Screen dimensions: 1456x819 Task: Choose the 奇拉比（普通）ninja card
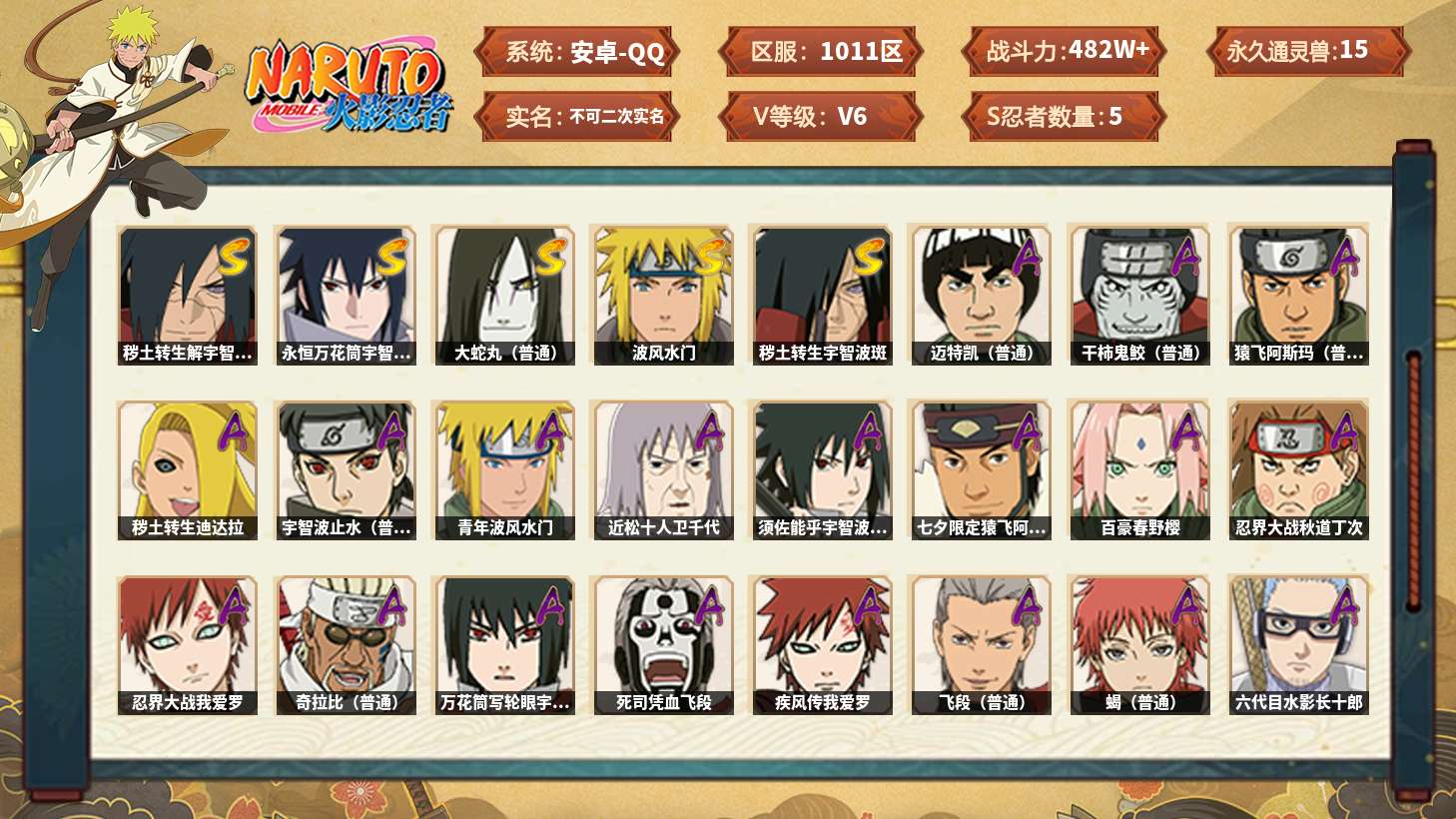346,645
